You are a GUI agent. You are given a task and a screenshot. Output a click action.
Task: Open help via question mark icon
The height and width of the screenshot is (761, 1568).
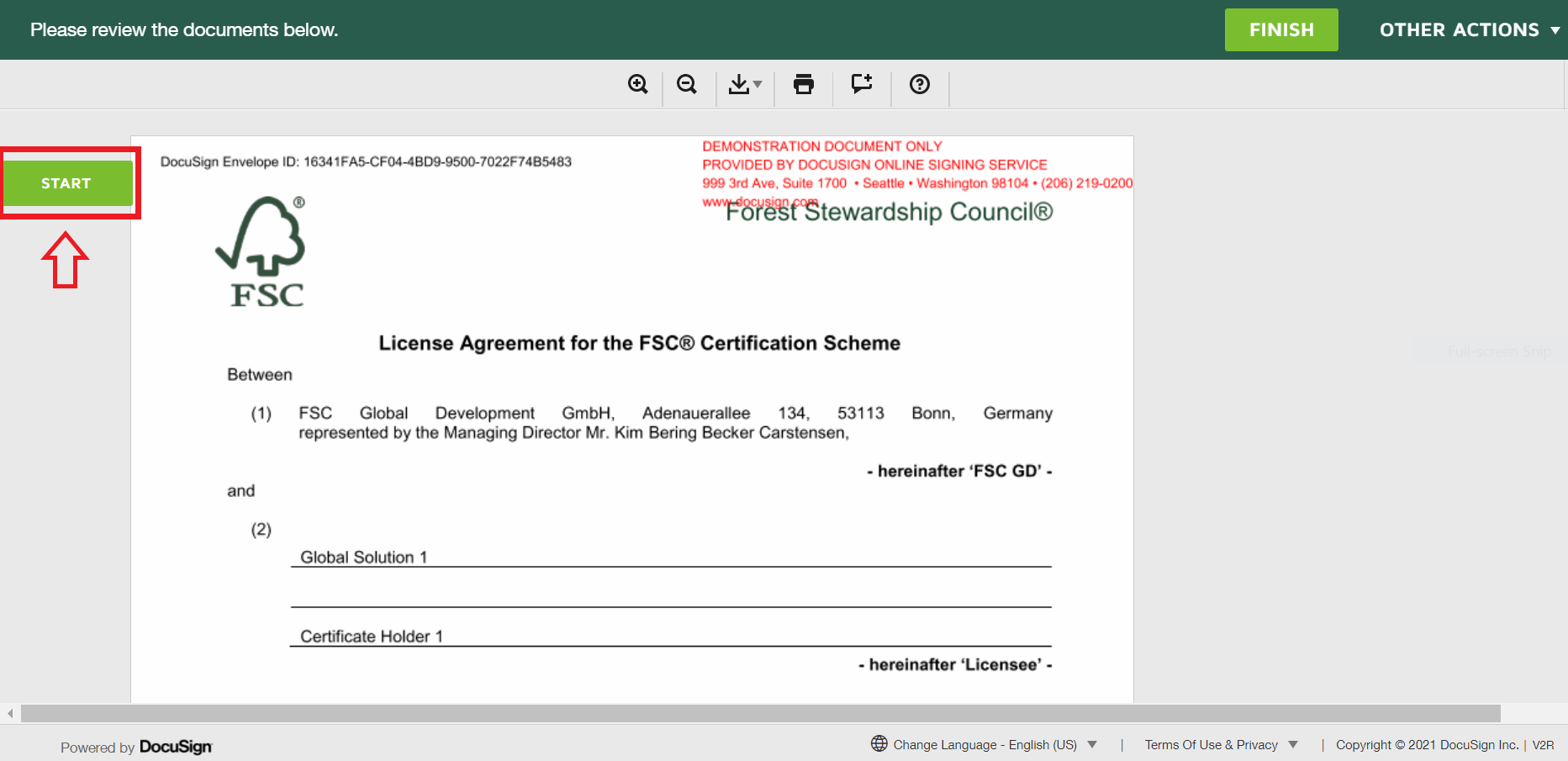(920, 84)
